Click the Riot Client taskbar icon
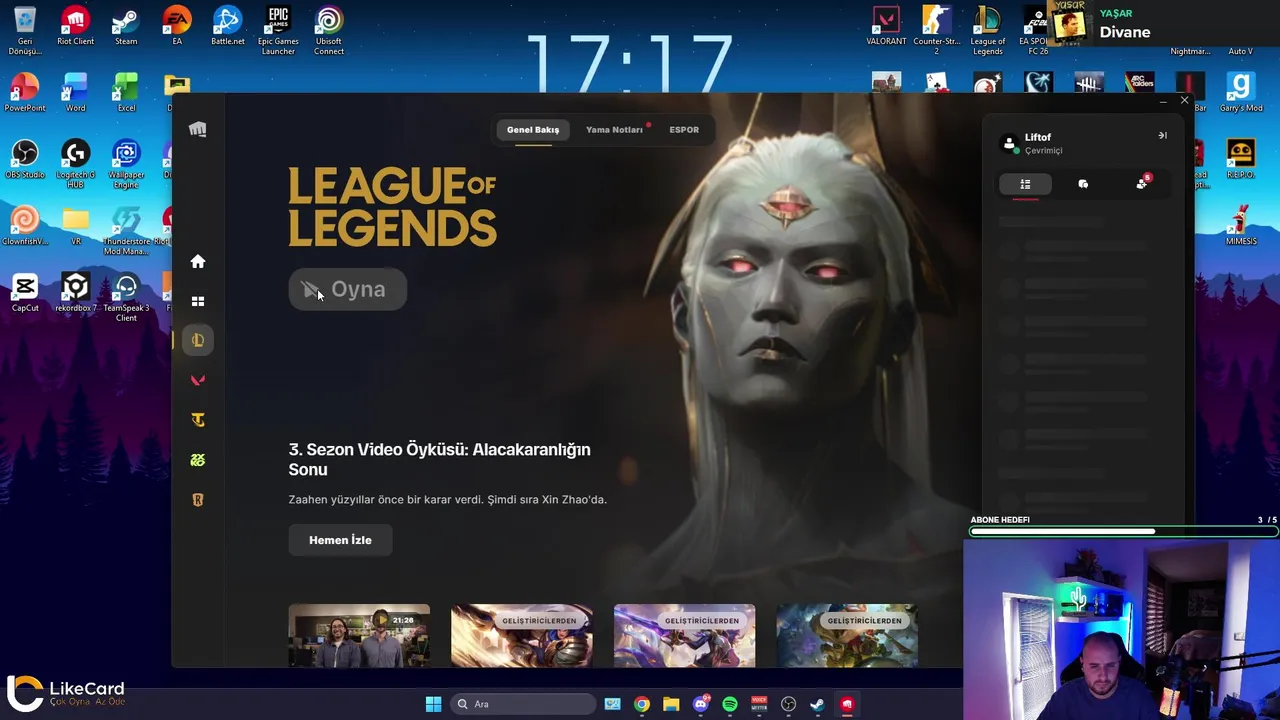Screen dimensions: 1280x720 coord(847,704)
